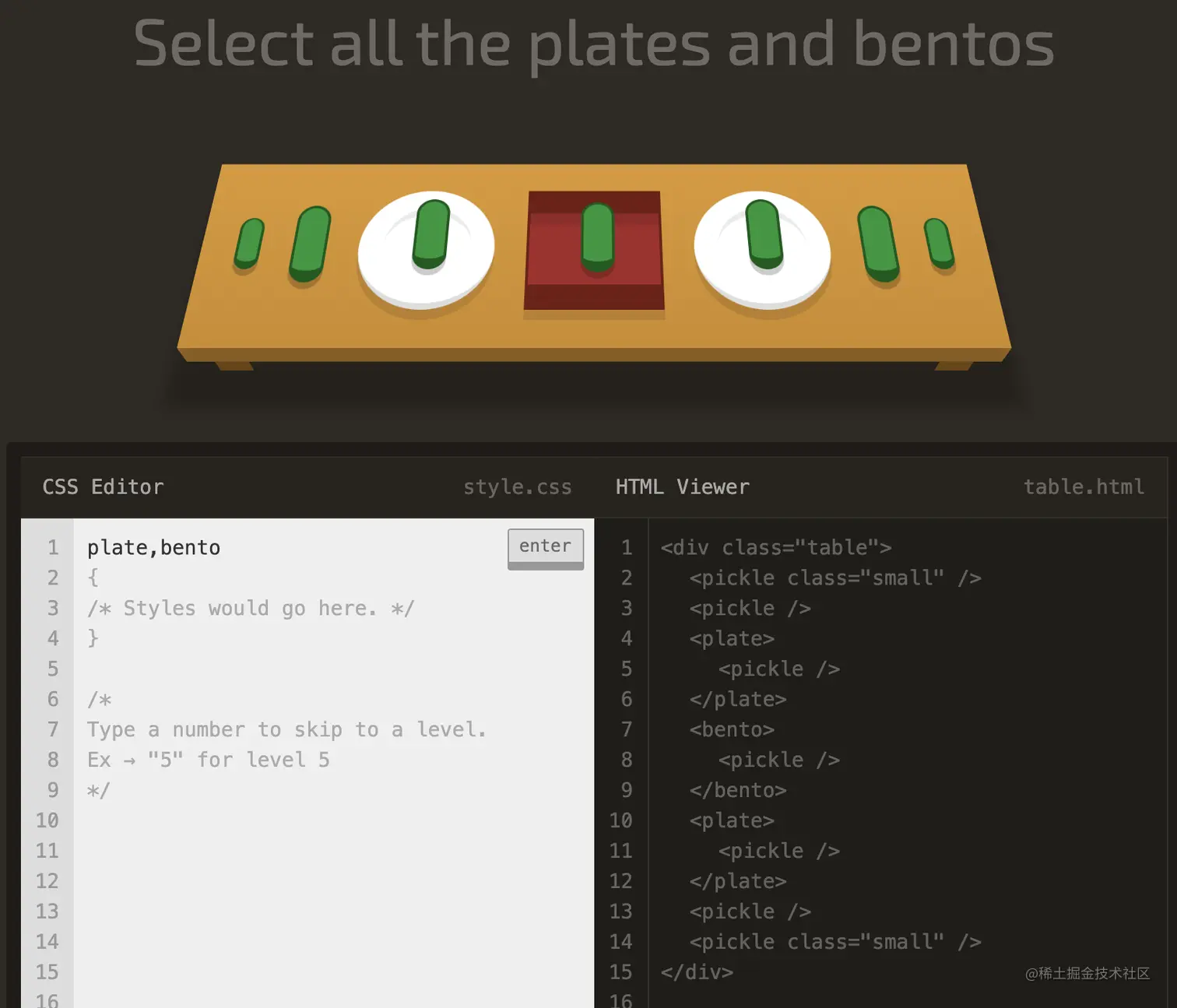Click the style.css file label
Image resolution: width=1177 pixels, height=1008 pixels.
(518, 487)
